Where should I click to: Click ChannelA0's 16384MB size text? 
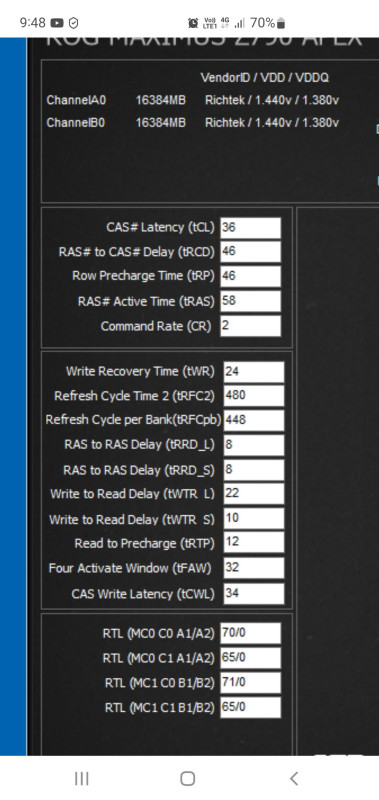point(161,101)
